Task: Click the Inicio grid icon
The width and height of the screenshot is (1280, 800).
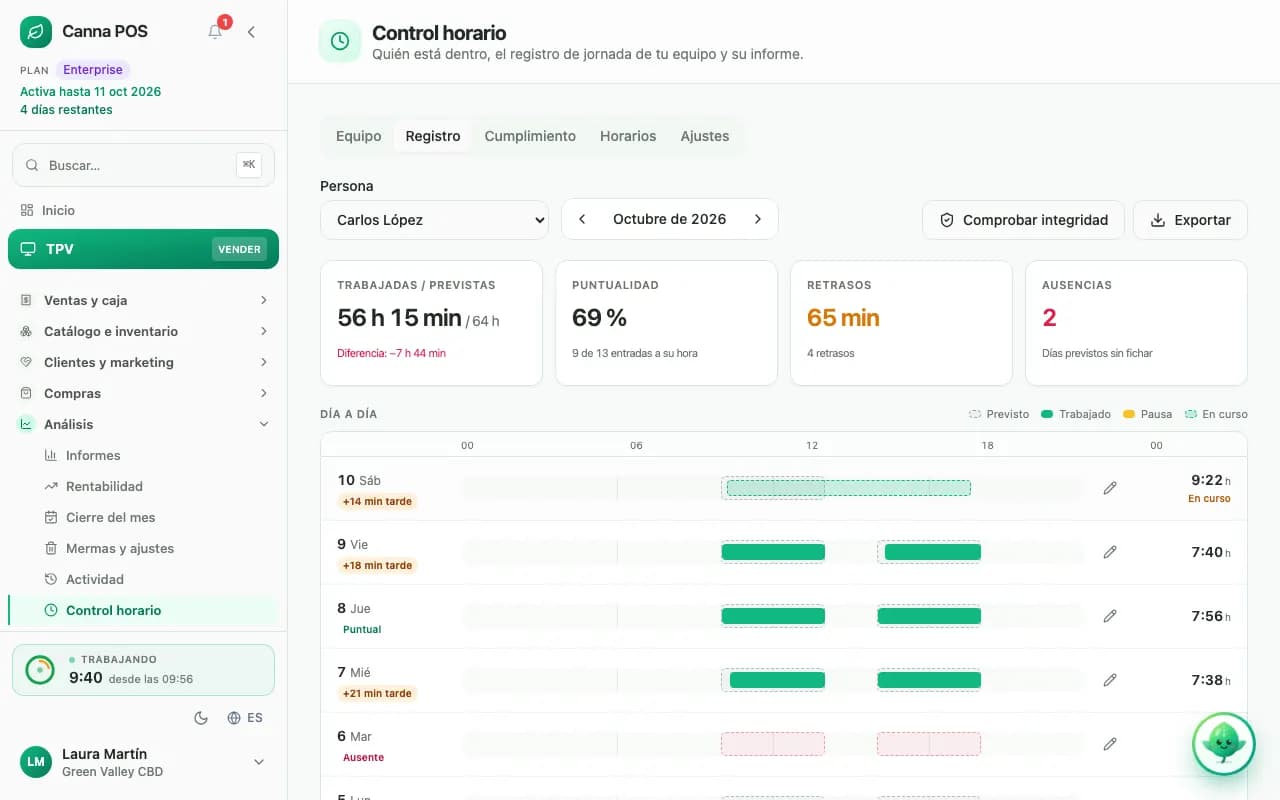Action: click(27, 210)
